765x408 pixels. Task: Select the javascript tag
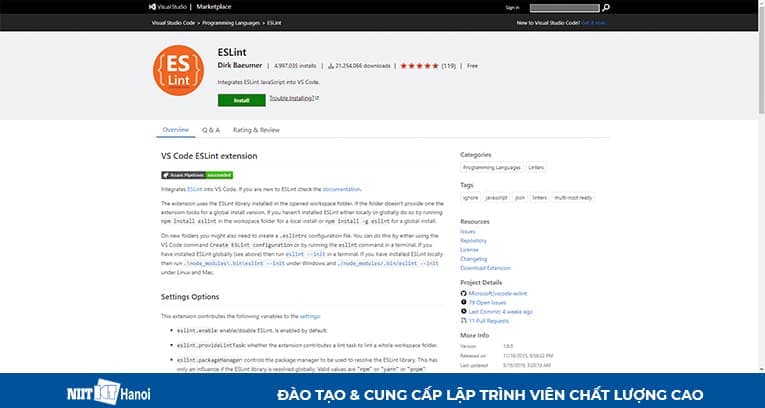point(497,198)
